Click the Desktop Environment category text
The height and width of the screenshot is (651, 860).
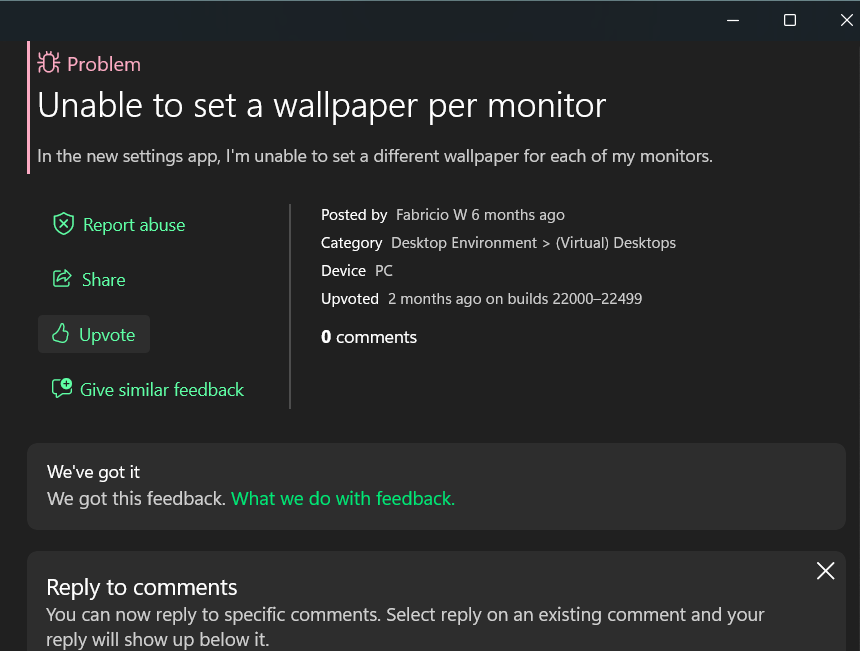(x=464, y=242)
